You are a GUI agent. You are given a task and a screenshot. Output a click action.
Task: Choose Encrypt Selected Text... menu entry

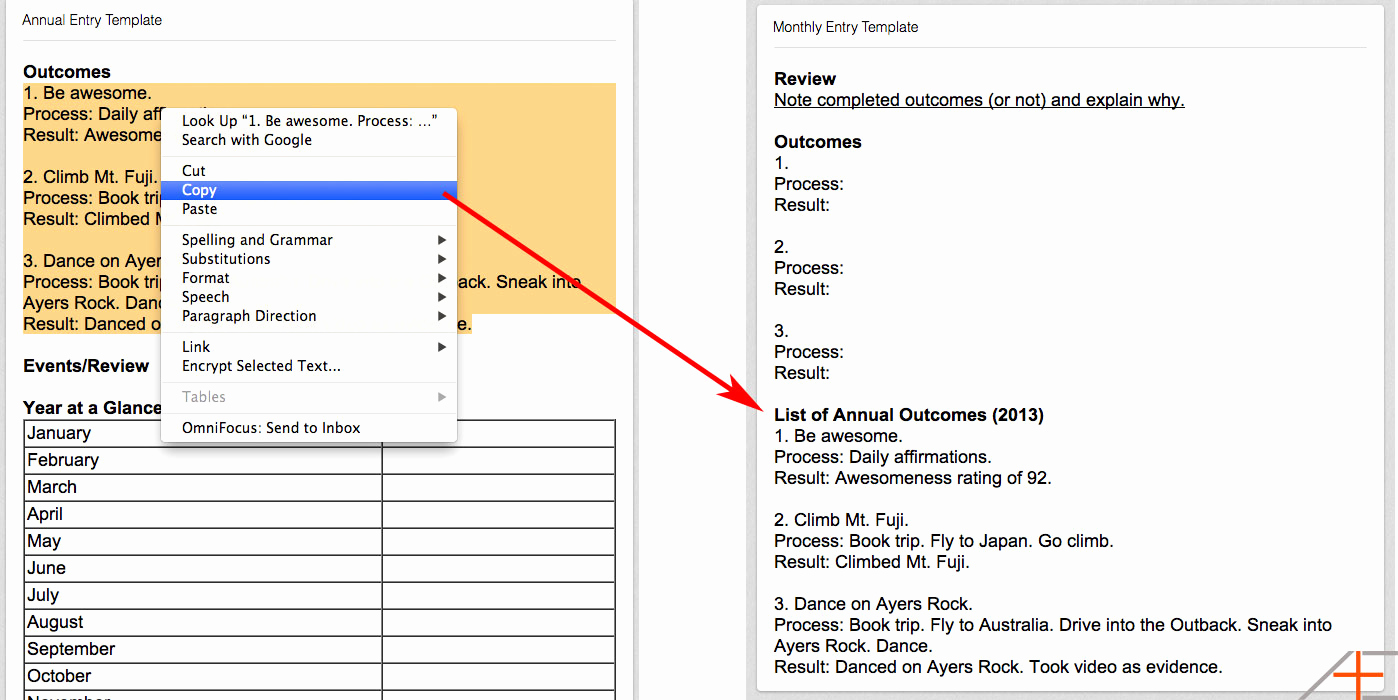309,366
